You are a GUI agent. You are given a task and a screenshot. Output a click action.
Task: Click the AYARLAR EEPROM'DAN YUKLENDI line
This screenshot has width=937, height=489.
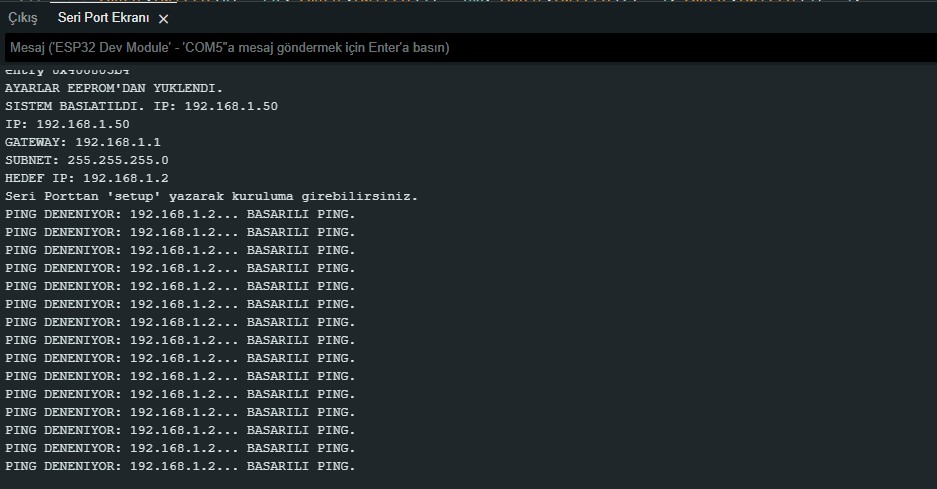coord(114,88)
